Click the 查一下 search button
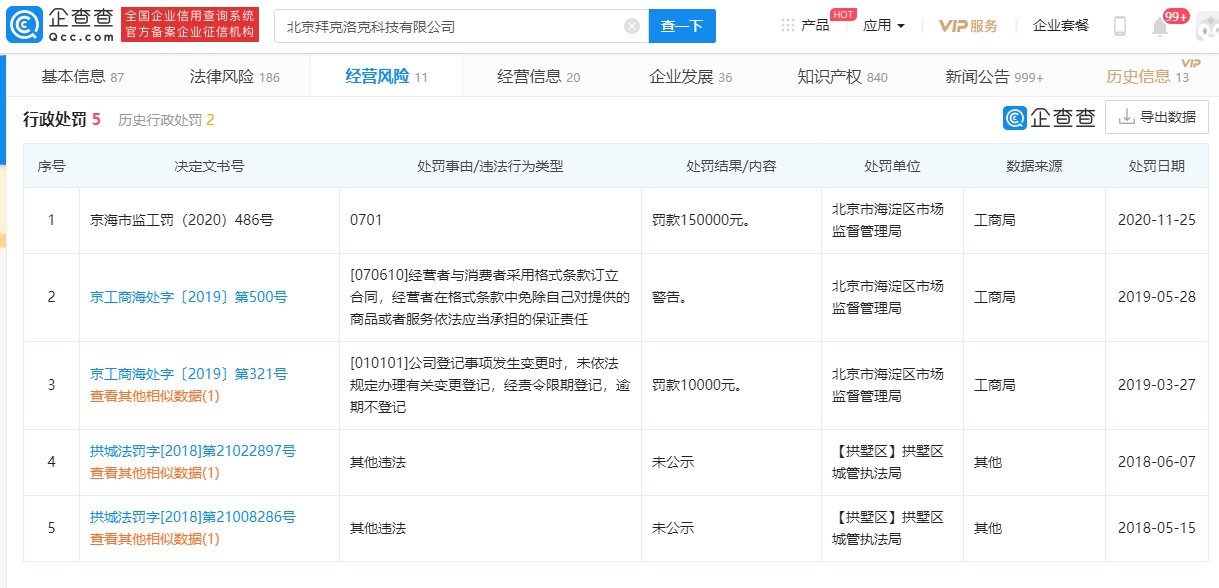This screenshot has height=588, width=1219. point(682,26)
